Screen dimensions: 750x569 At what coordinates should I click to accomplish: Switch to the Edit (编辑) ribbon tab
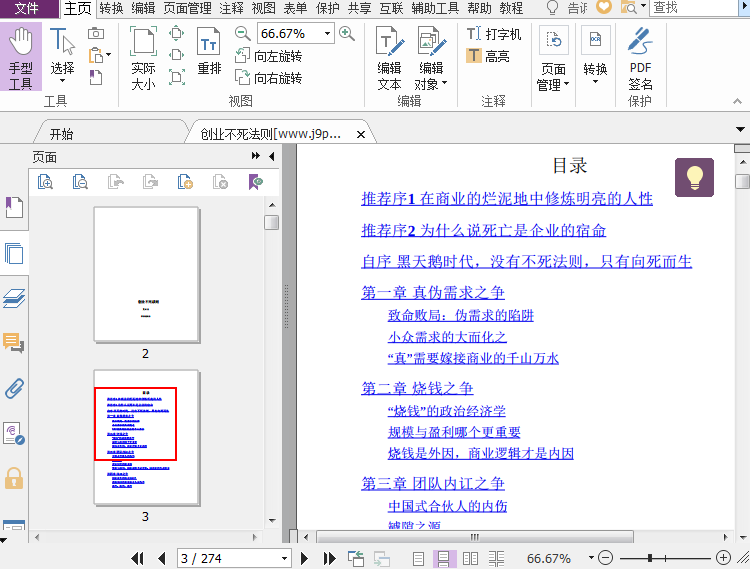[x=143, y=8]
